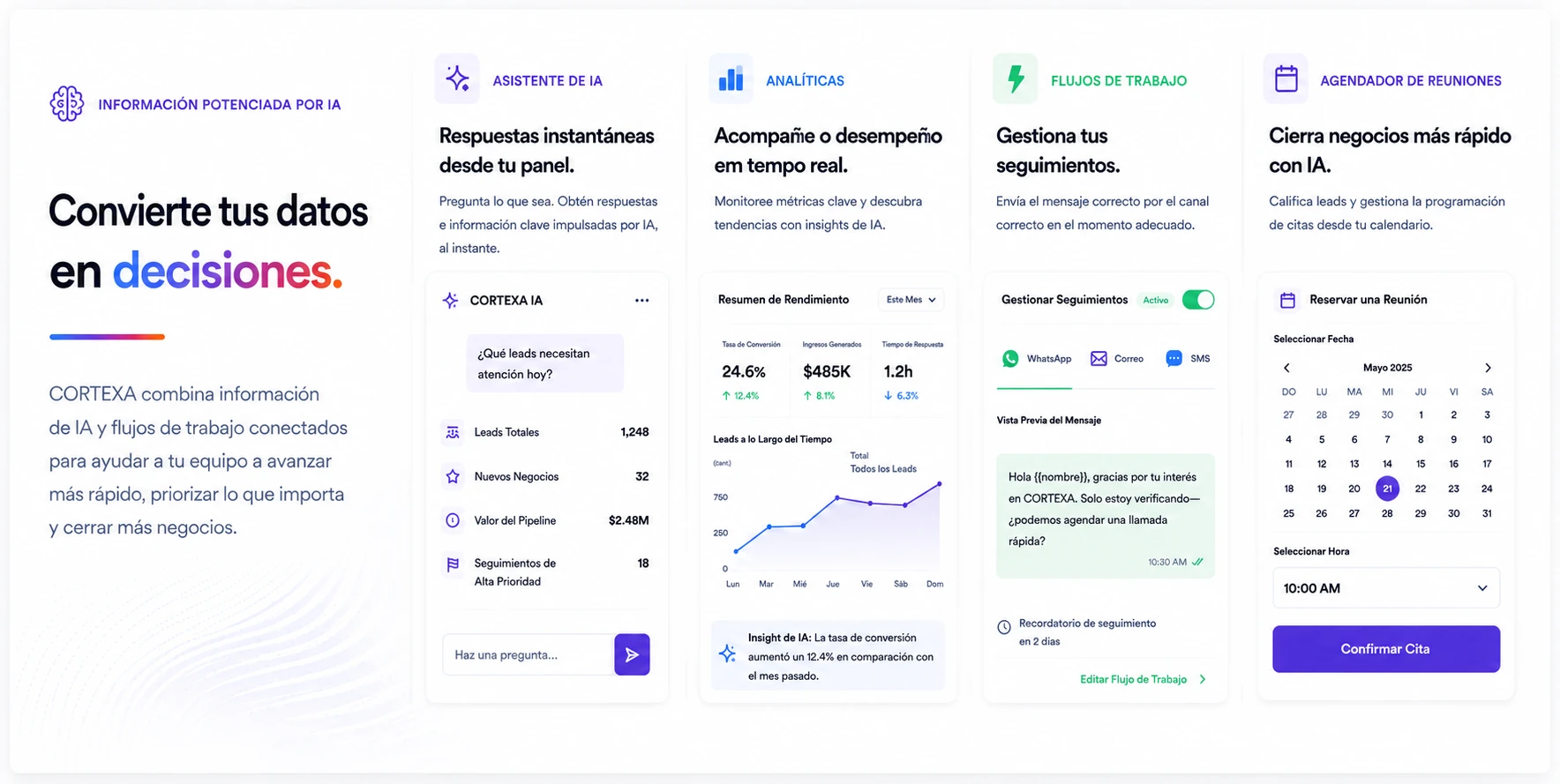Select the WhatsApp channel tab
1560x784 pixels.
tap(1037, 359)
